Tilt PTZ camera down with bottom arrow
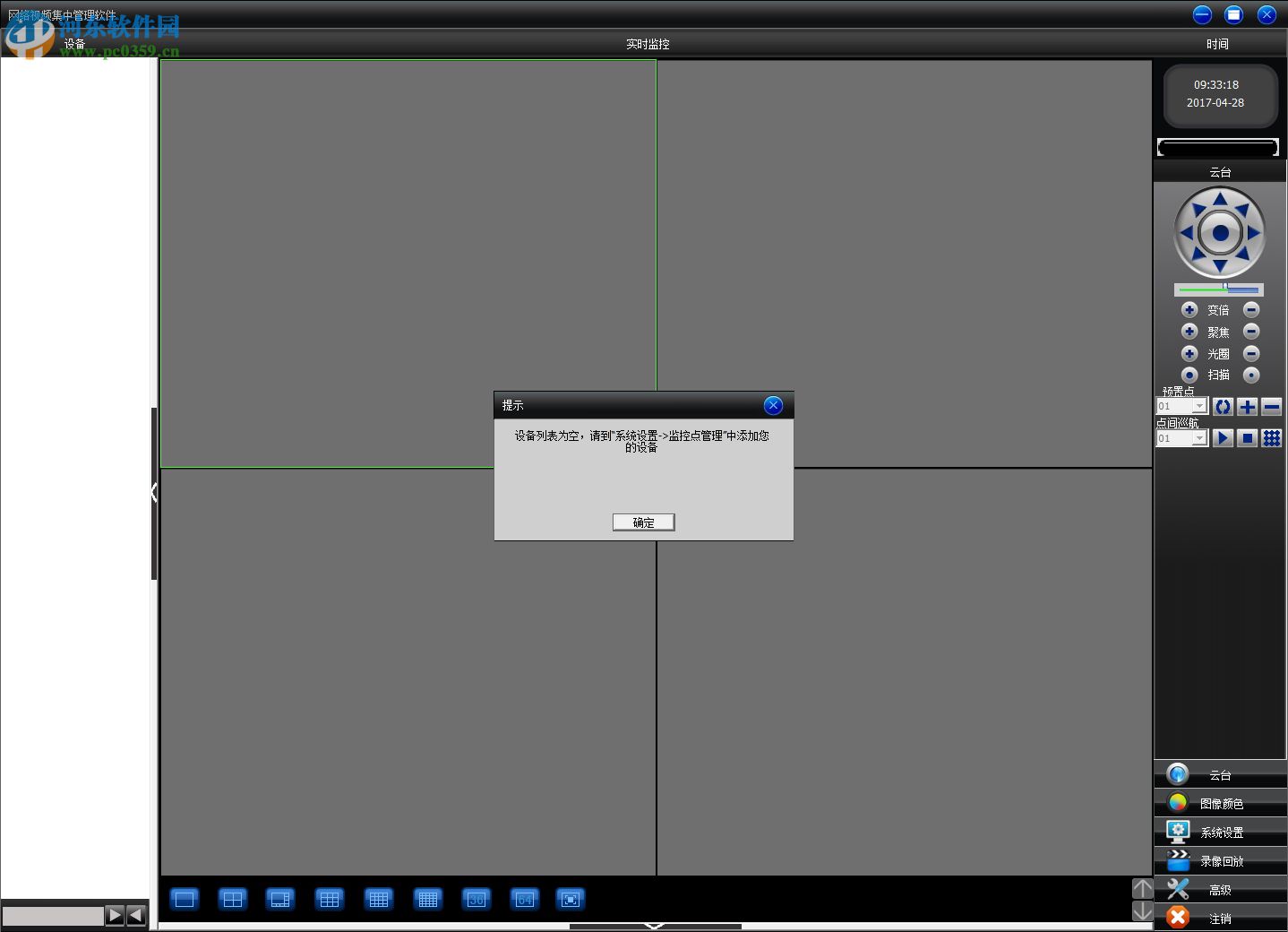This screenshot has height=932, width=1288. 1220,266
